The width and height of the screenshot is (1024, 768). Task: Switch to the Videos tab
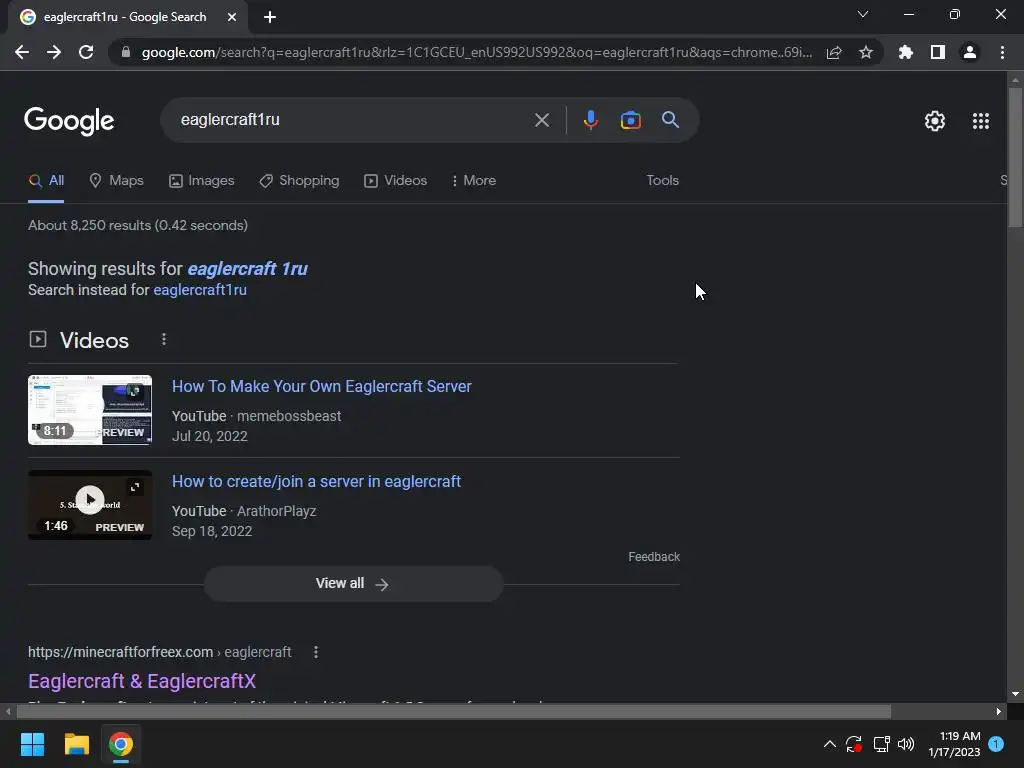point(396,180)
